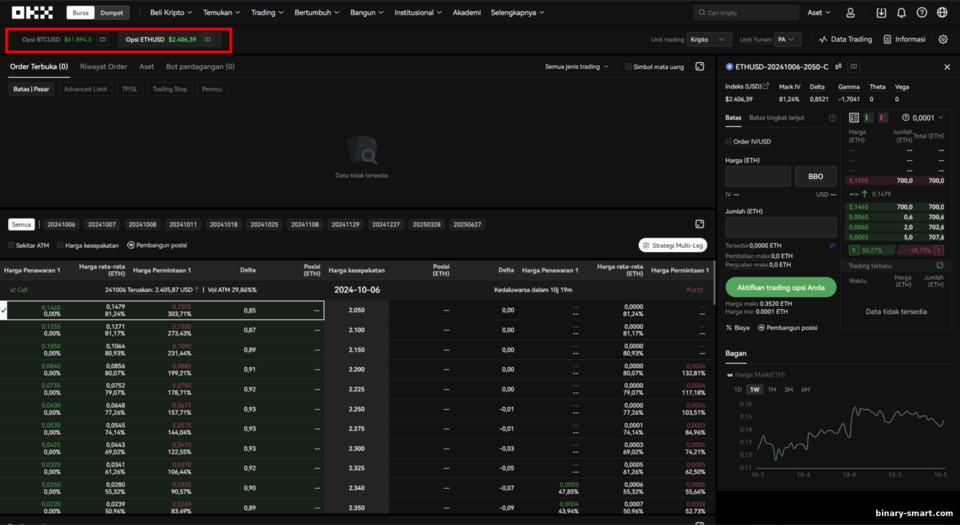Click the Biaya percent icon
The height and width of the screenshot is (525, 960).
(x=729, y=327)
